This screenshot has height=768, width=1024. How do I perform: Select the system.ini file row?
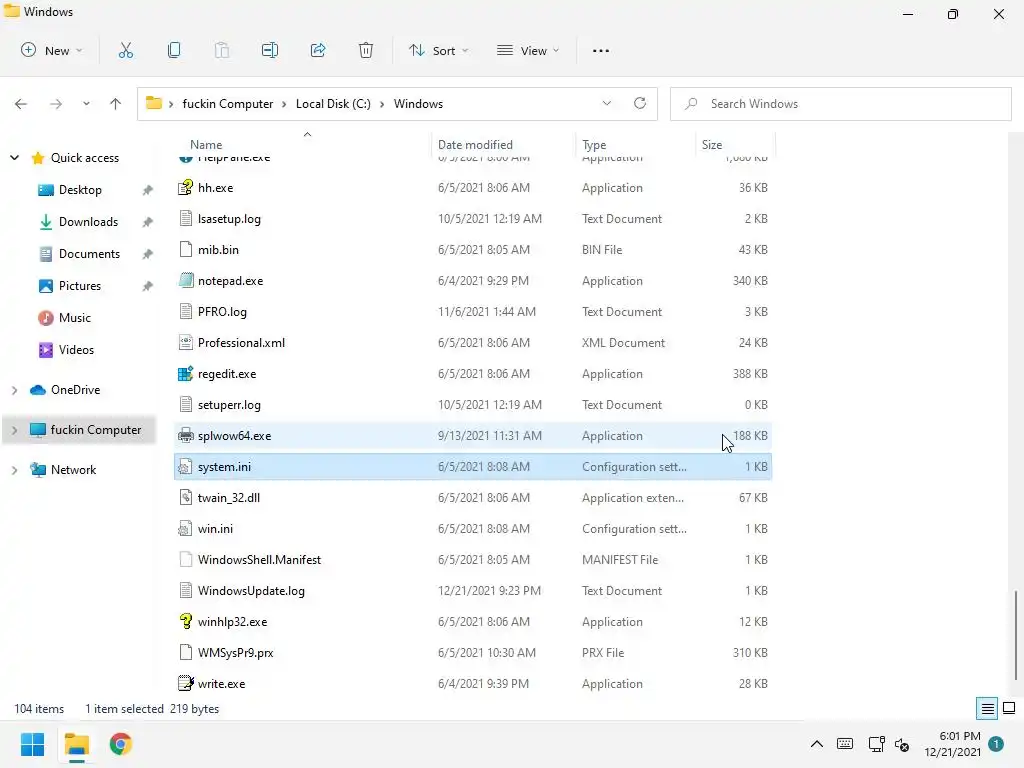pyautogui.click(x=473, y=467)
